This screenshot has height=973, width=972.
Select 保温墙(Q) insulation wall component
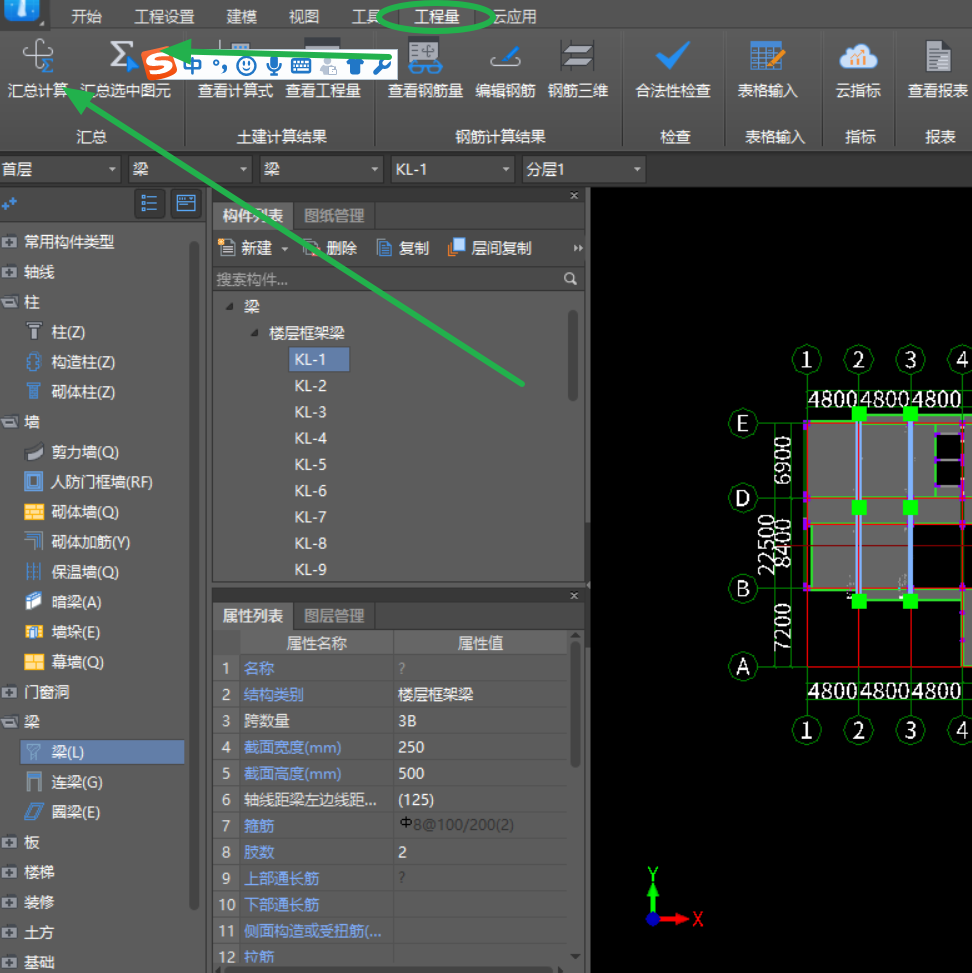click(85, 572)
